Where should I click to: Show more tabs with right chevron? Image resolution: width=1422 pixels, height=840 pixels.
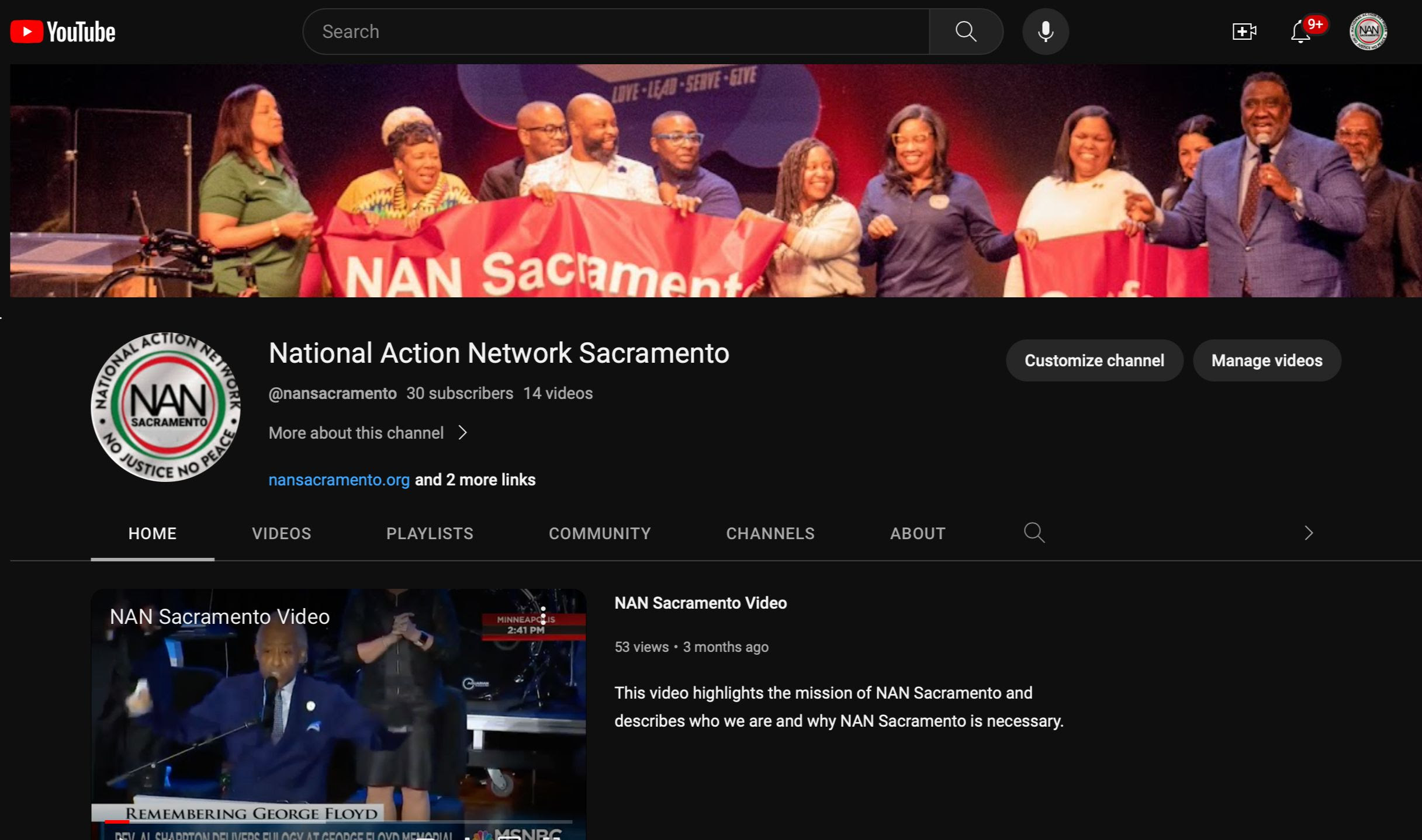point(1309,533)
